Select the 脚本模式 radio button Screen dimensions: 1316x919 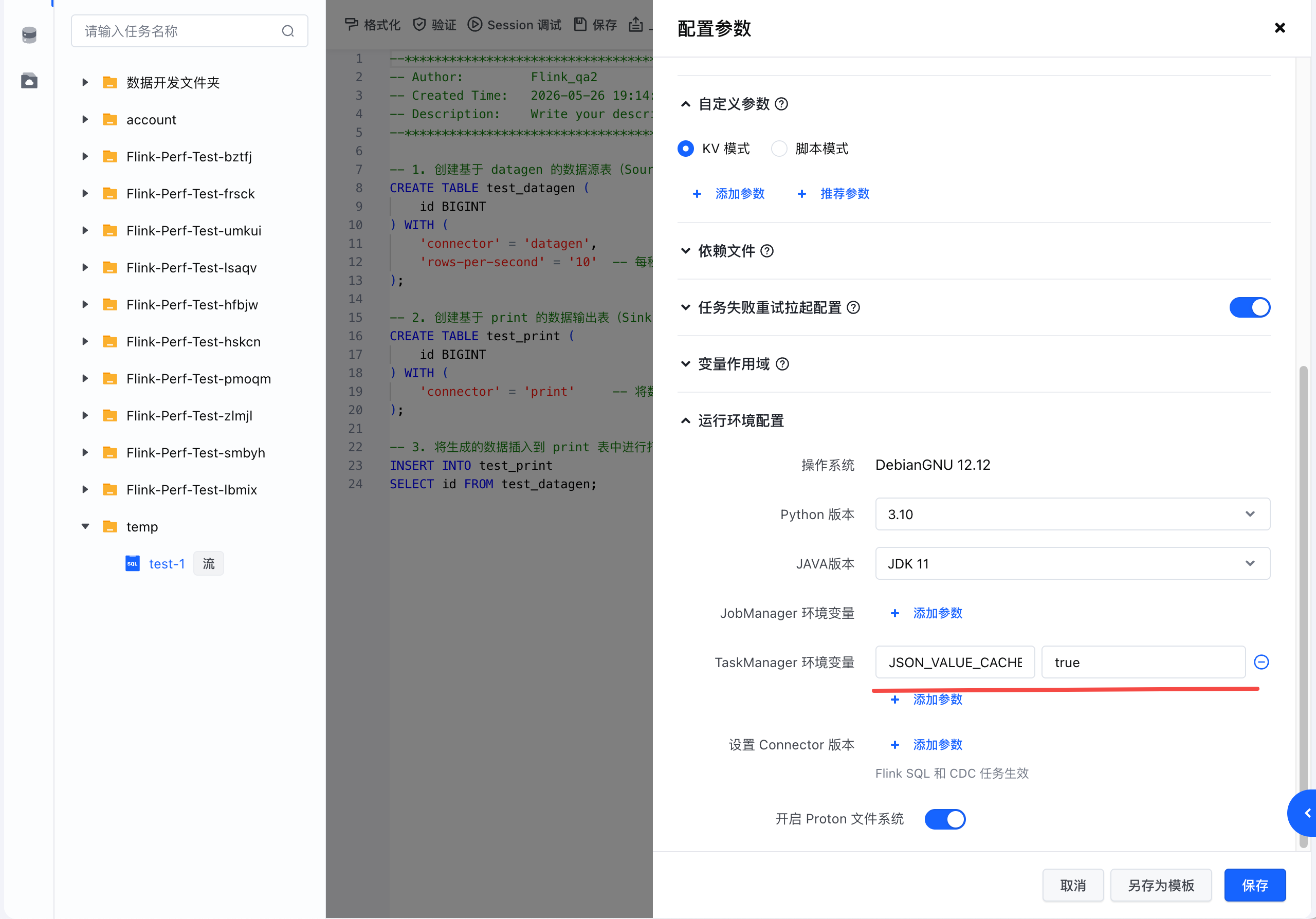click(x=779, y=149)
